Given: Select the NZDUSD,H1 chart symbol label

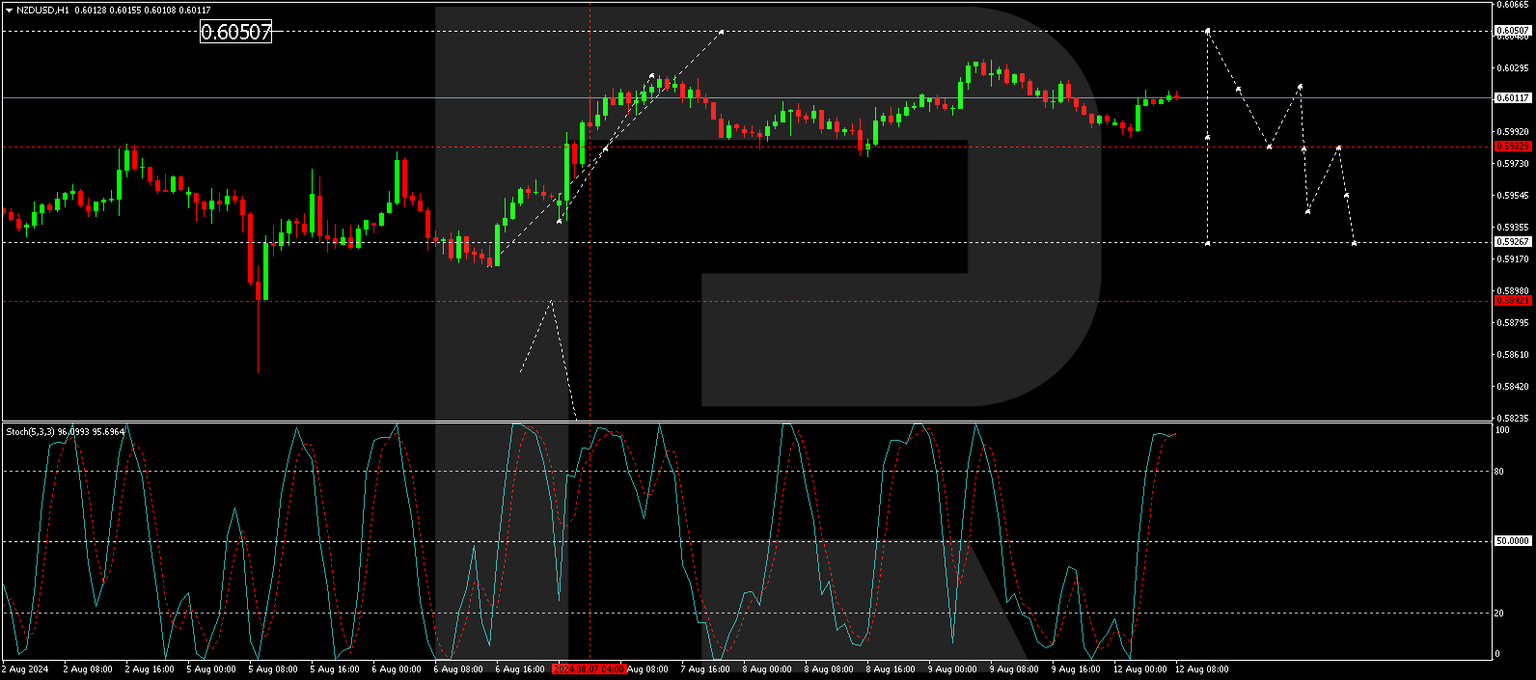Looking at the screenshot, I should click(x=45, y=9).
